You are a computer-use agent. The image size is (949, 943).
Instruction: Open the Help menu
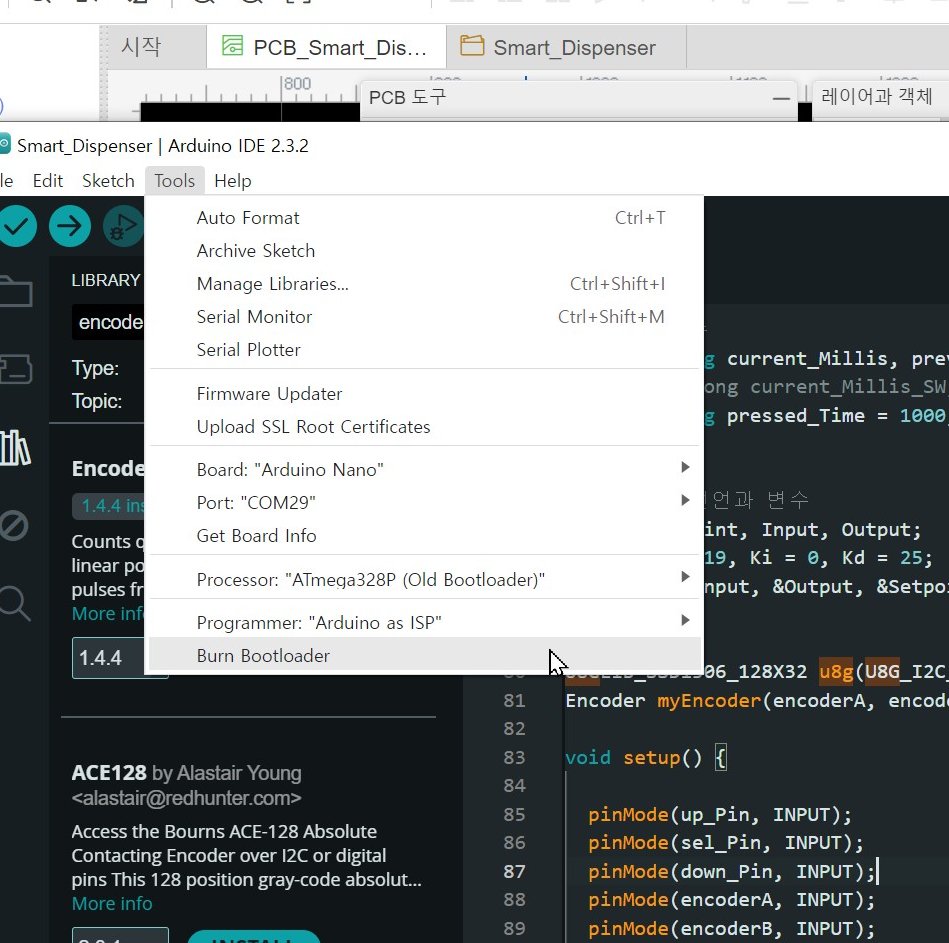click(232, 181)
